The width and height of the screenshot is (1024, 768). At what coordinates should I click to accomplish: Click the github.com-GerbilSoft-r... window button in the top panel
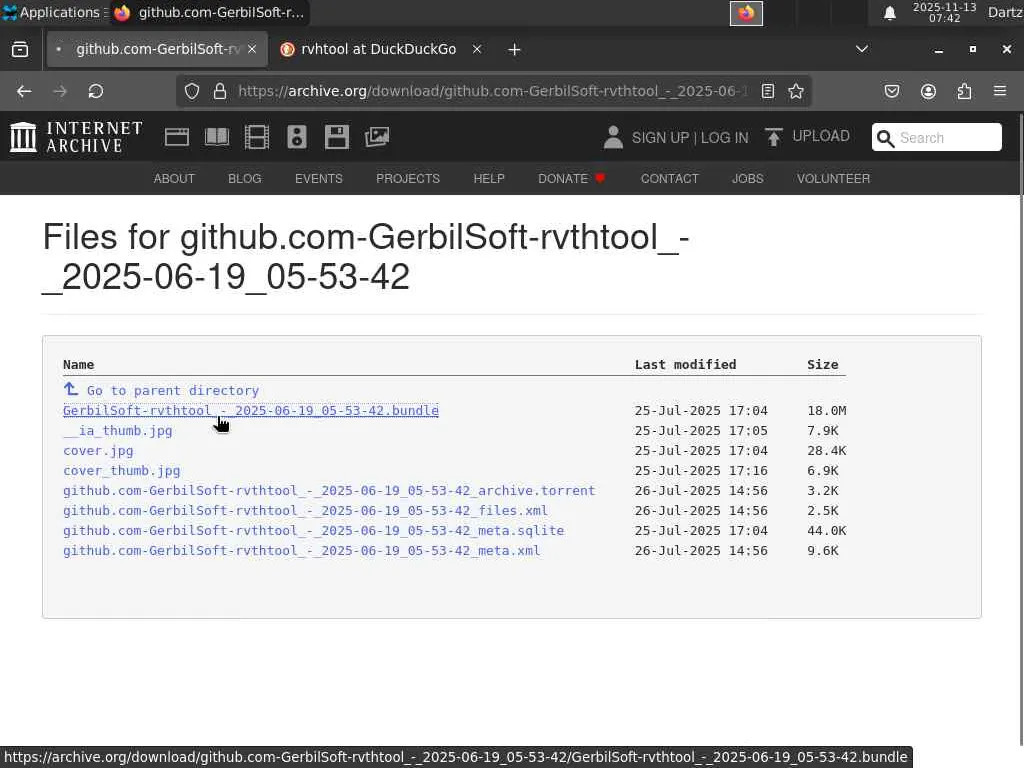point(209,12)
